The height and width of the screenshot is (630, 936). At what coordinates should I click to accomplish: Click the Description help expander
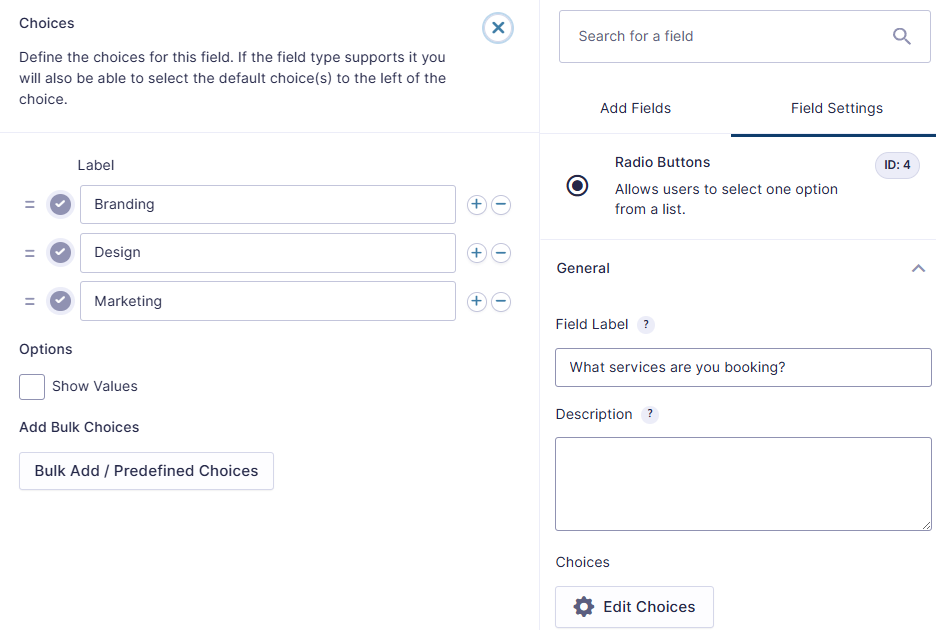(x=649, y=414)
